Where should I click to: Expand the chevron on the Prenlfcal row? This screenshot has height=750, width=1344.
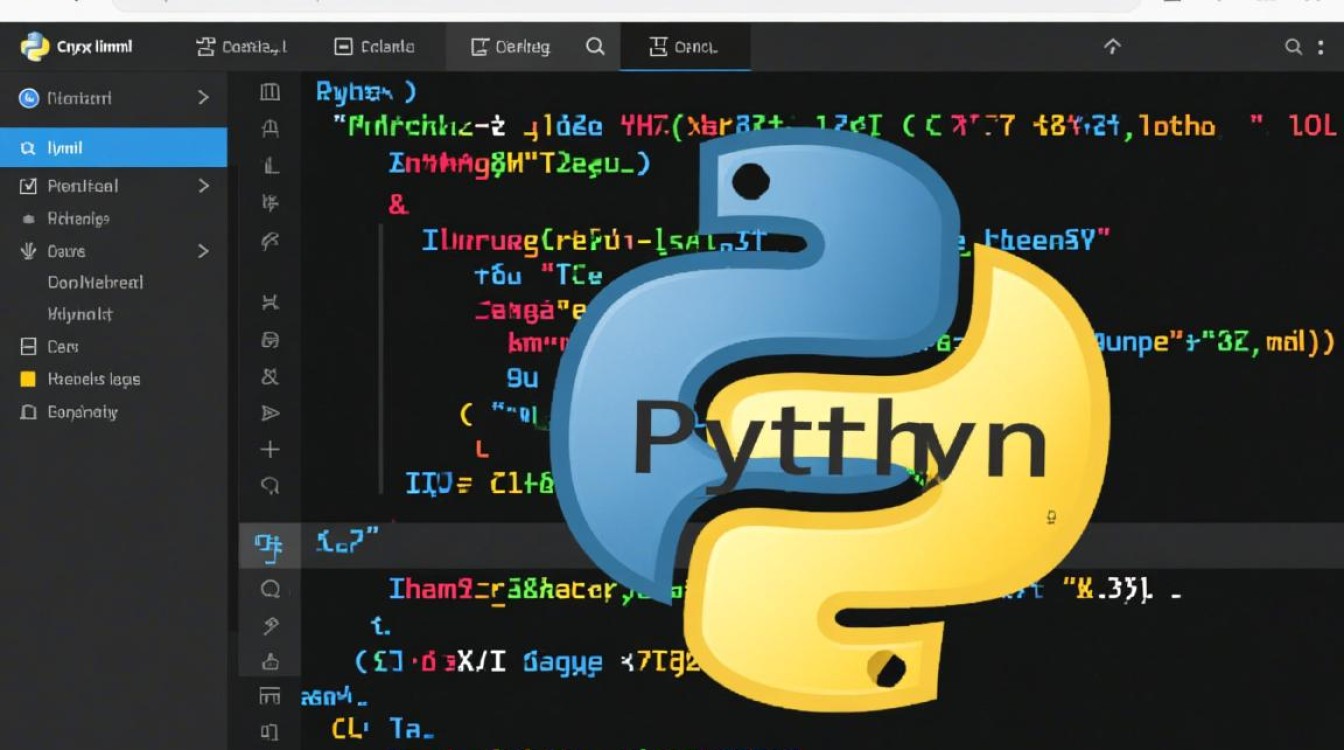[x=203, y=186]
